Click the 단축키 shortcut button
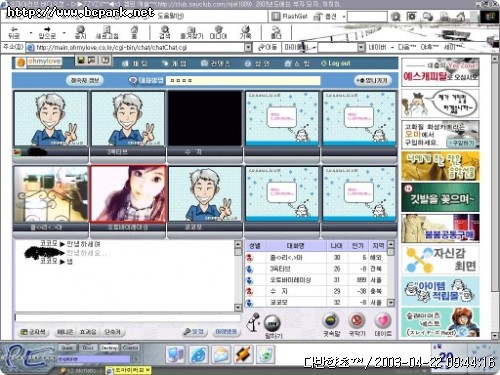The width and height of the screenshot is (500, 375). (112, 332)
